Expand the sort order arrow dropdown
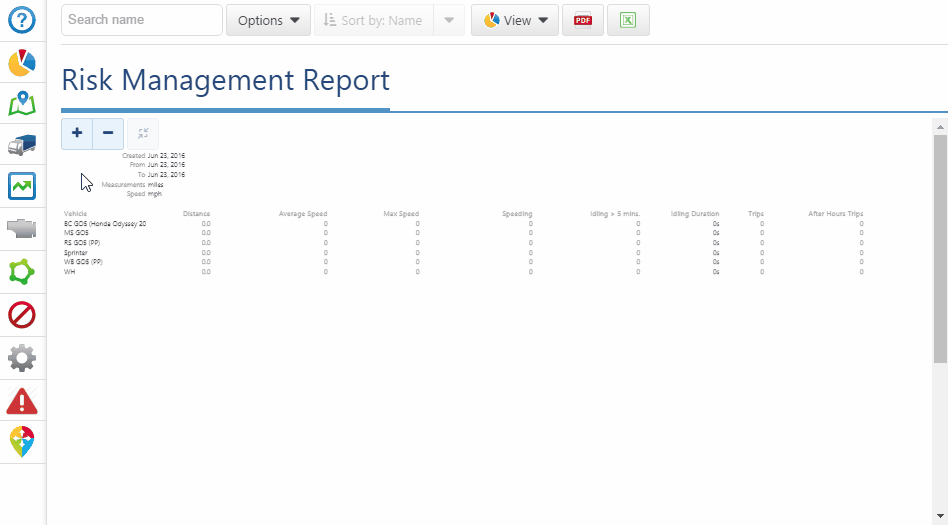The image size is (948, 525). [449, 20]
